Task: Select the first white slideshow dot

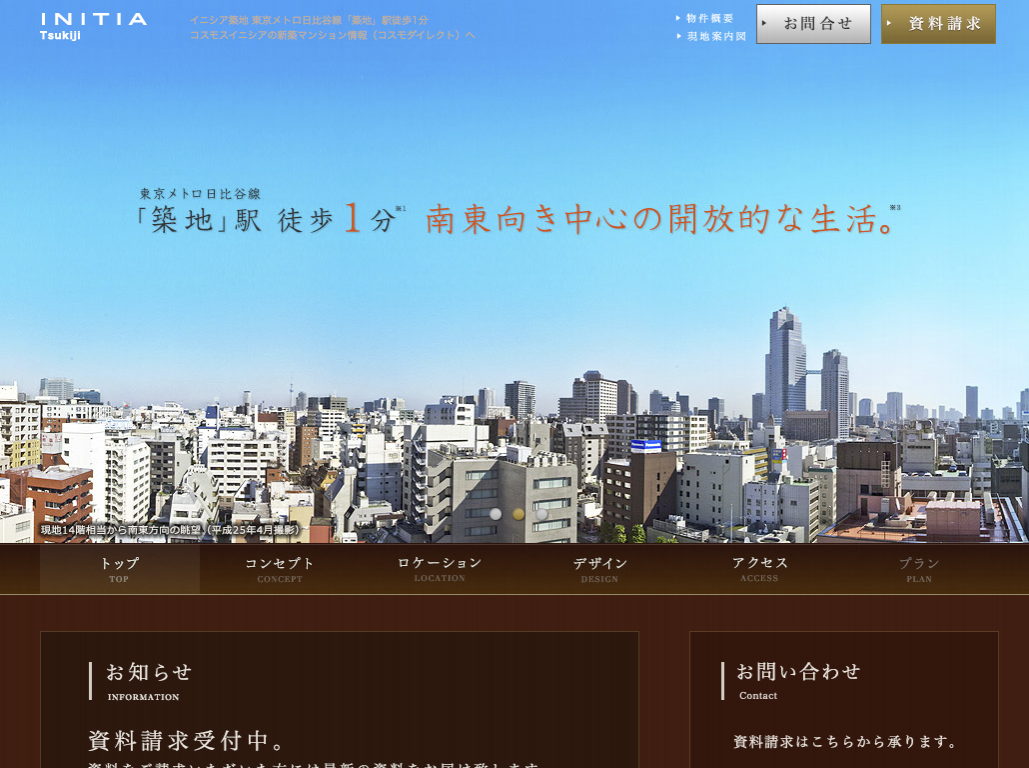Action: point(495,514)
